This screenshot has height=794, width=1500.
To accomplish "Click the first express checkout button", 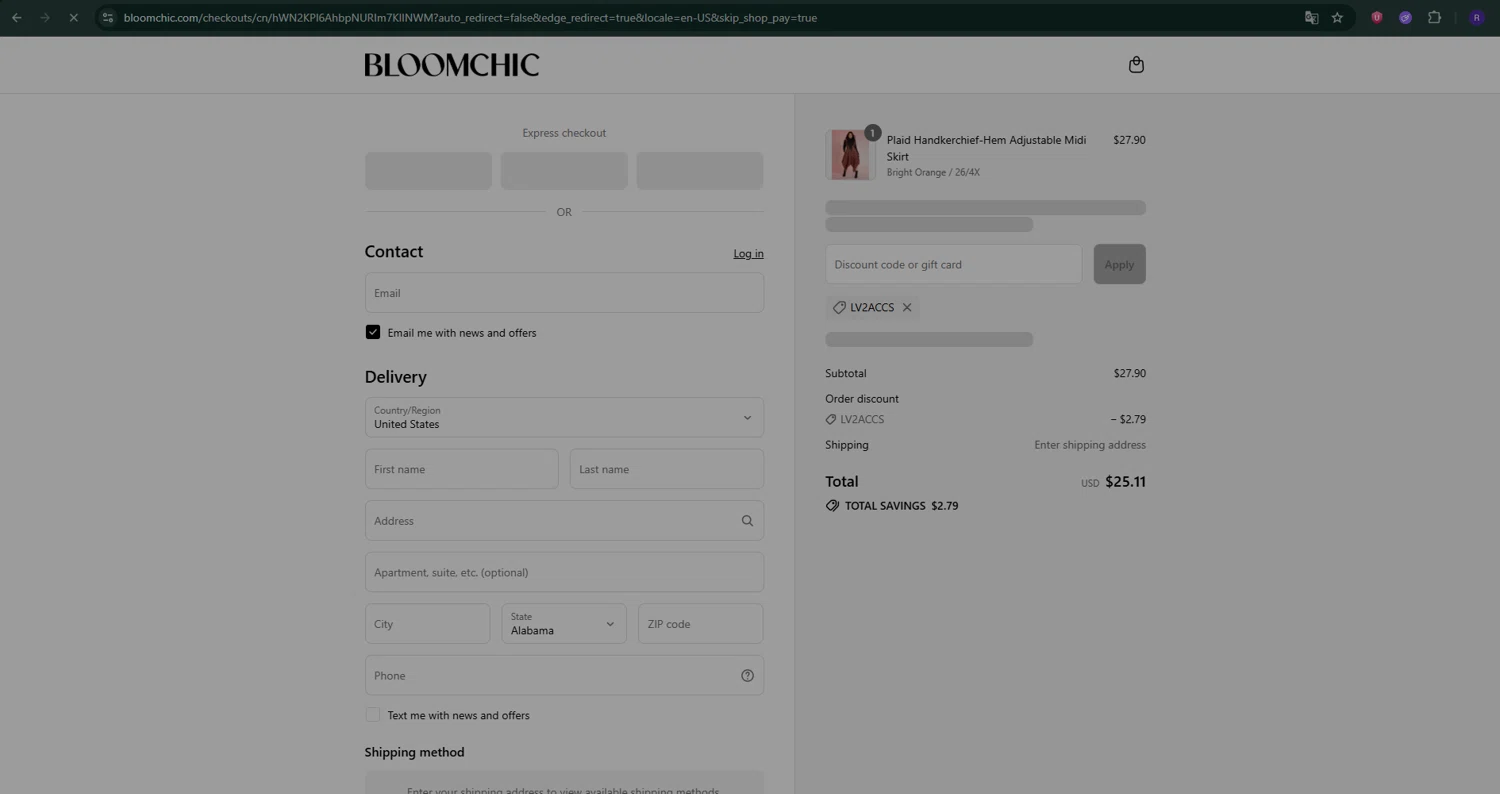I will (428, 171).
